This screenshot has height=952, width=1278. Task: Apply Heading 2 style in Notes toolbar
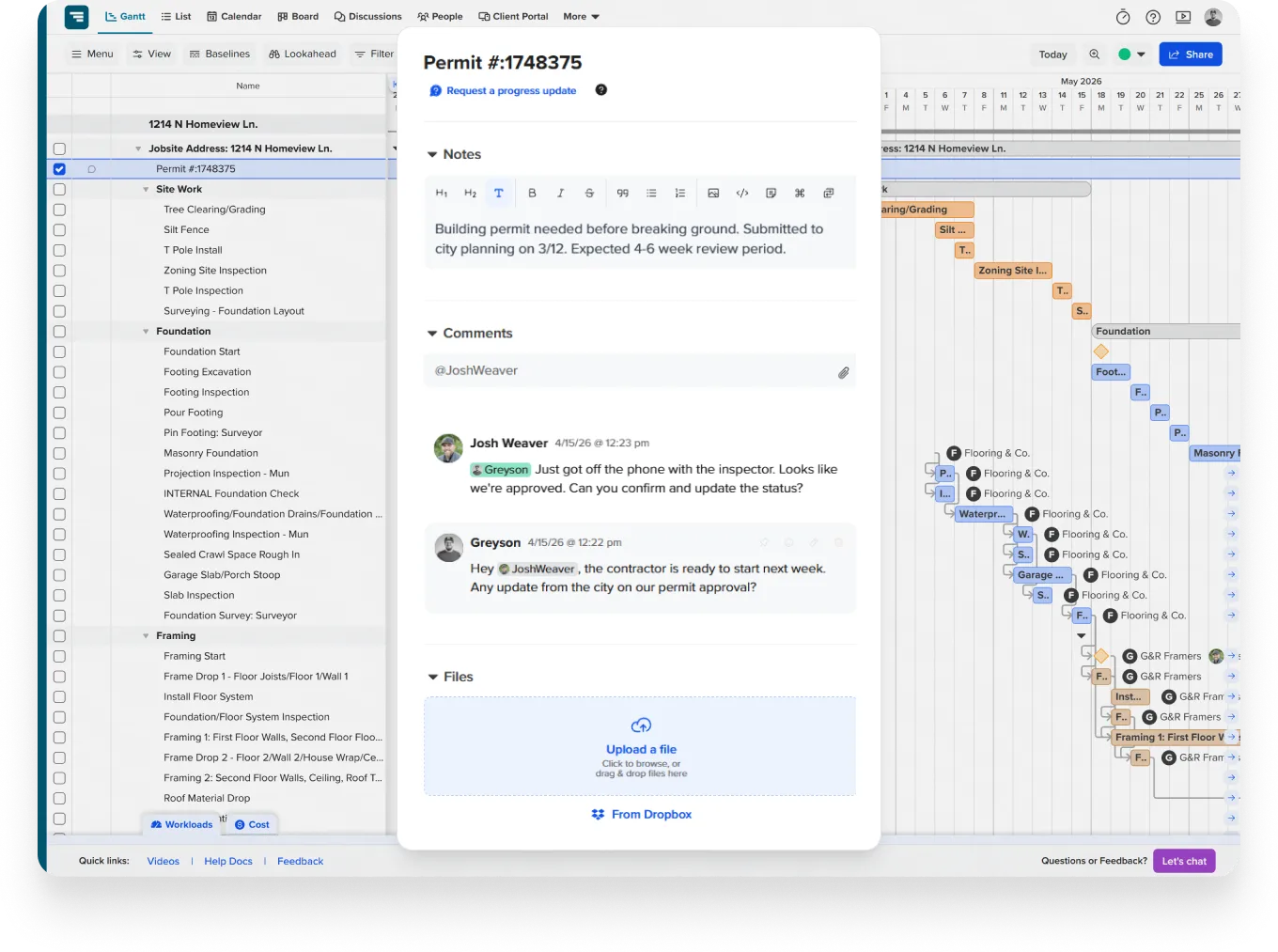click(x=470, y=194)
